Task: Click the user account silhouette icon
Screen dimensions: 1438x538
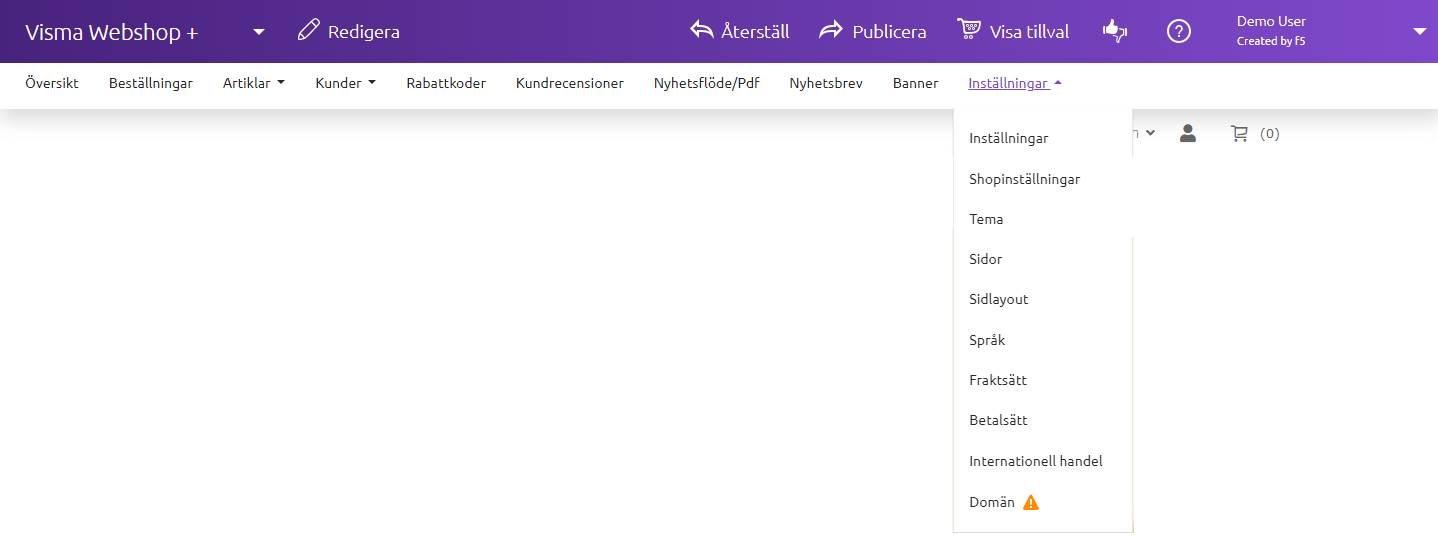Action: (x=1188, y=133)
